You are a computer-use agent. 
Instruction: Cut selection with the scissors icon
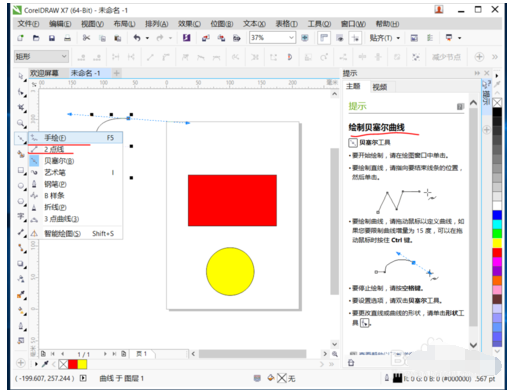tap(86, 38)
